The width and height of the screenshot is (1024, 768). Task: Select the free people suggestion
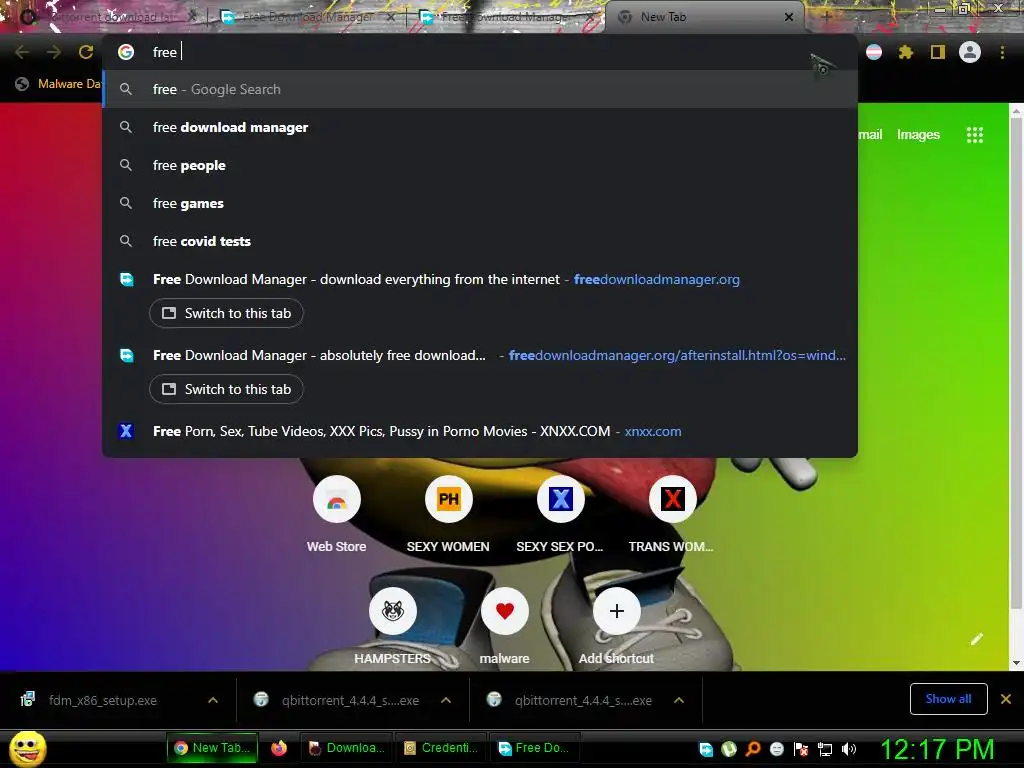coord(480,165)
